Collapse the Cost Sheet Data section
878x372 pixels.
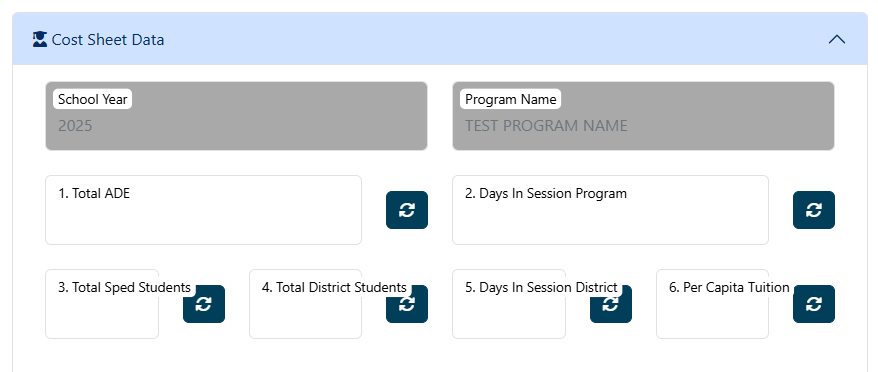(837, 39)
